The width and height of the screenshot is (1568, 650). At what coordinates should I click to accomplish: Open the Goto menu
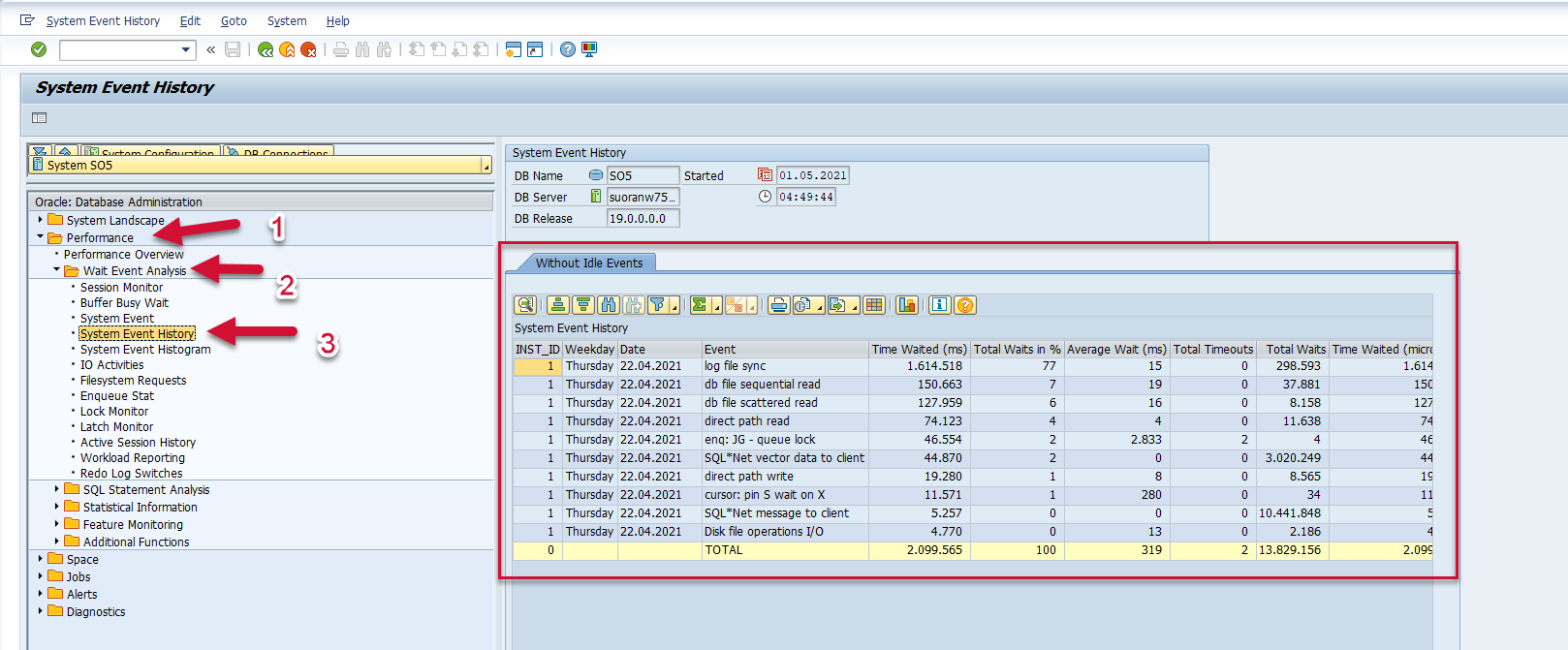point(234,20)
